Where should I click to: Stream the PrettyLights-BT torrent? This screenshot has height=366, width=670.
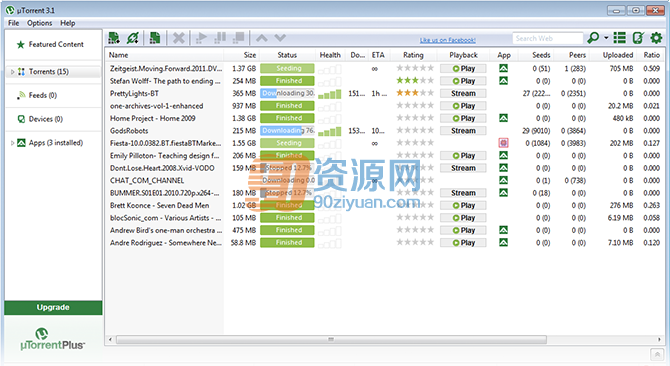point(463,94)
